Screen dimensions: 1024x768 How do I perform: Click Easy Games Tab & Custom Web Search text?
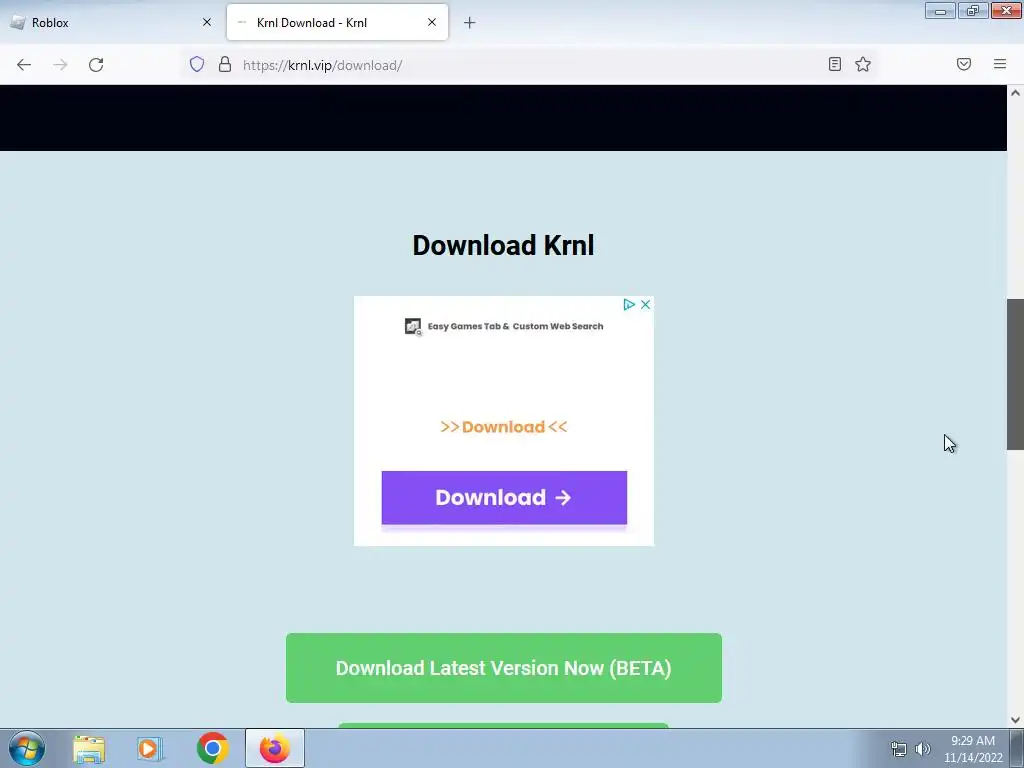point(515,327)
